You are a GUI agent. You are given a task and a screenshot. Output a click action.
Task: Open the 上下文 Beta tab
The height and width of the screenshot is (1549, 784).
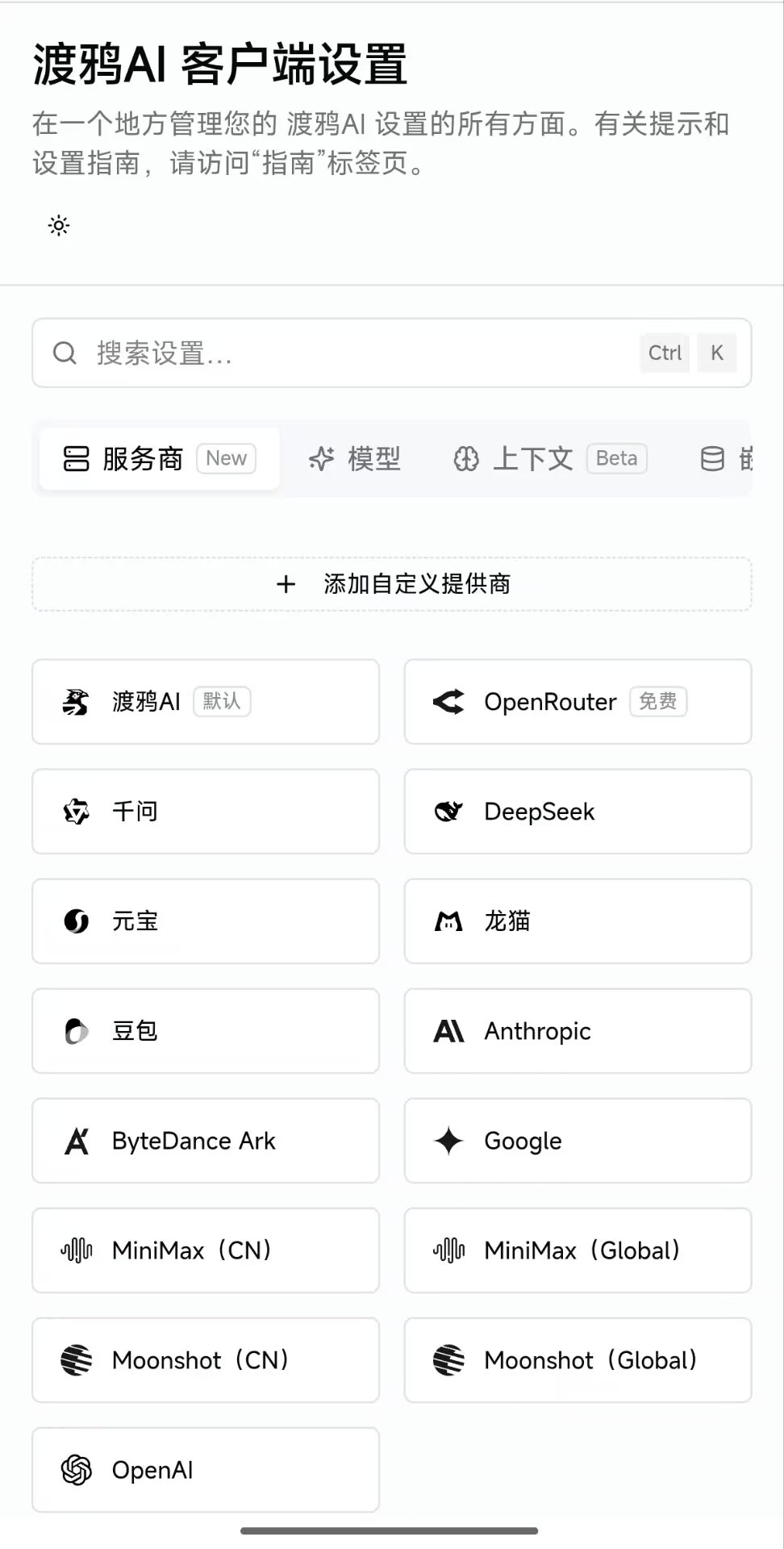click(550, 458)
